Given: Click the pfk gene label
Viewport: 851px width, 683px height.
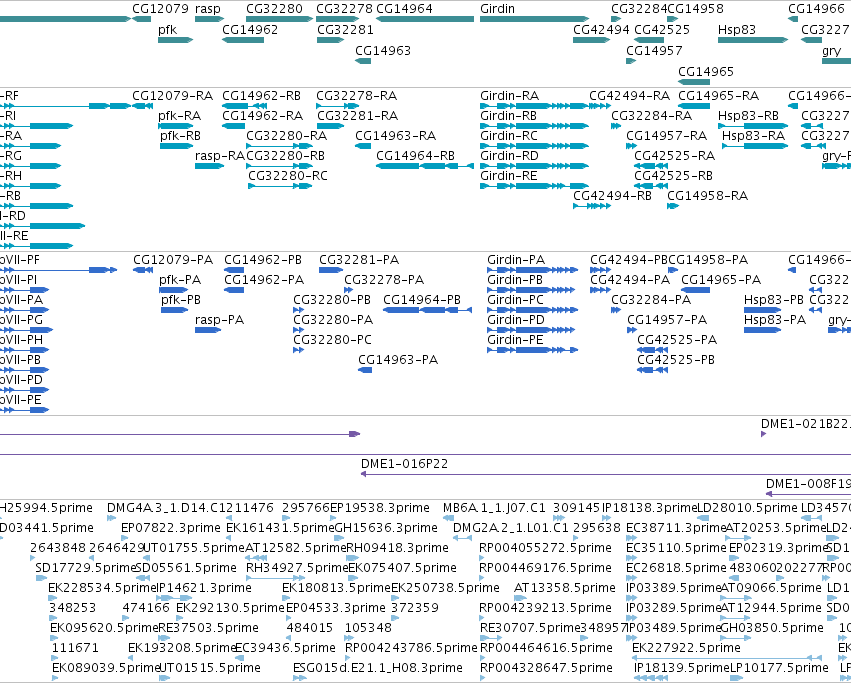Looking at the screenshot, I should pyautogui.click(x=168, y=29).
